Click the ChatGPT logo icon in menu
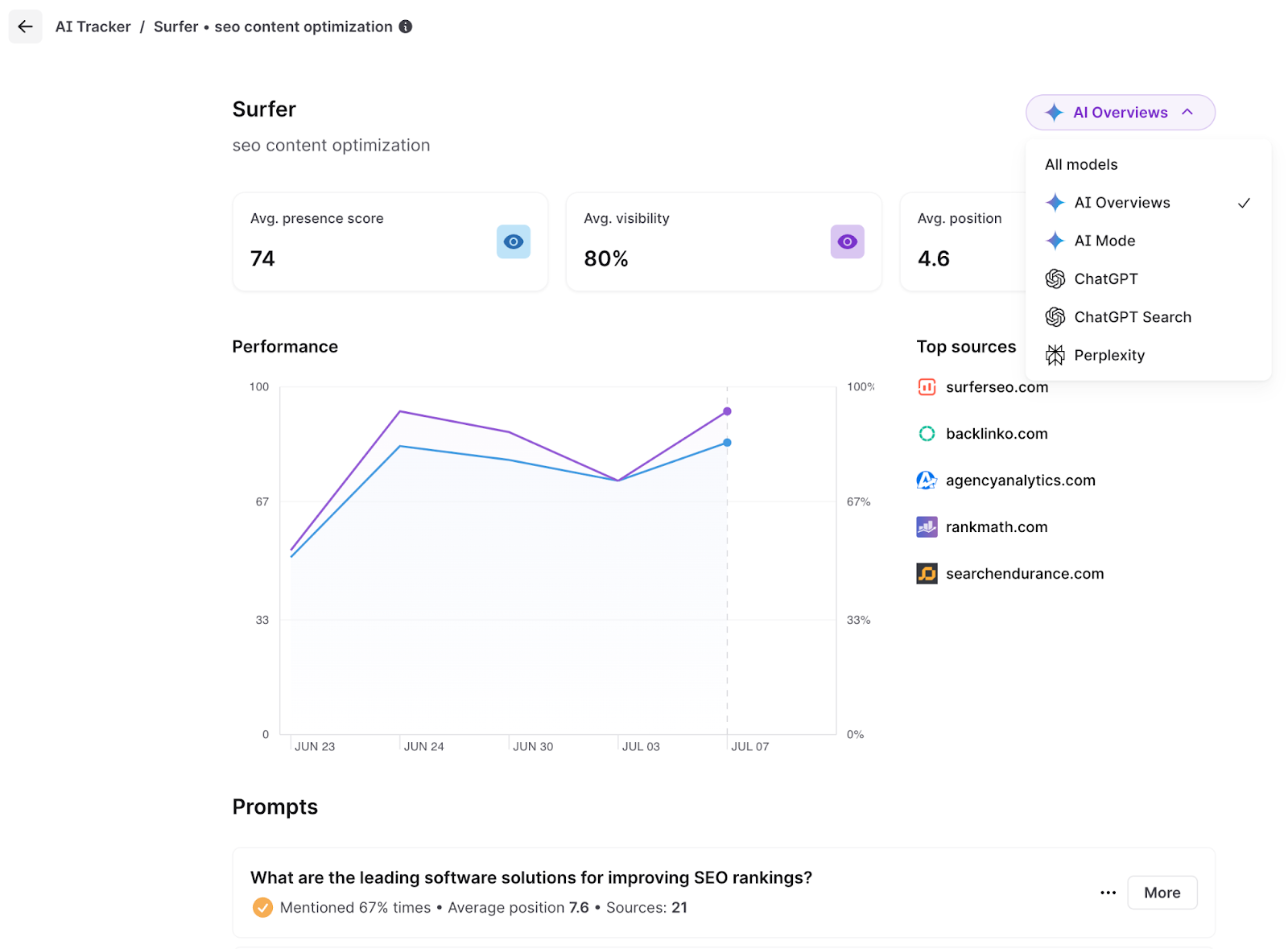1288x949 pixels. pos(1055,279)
